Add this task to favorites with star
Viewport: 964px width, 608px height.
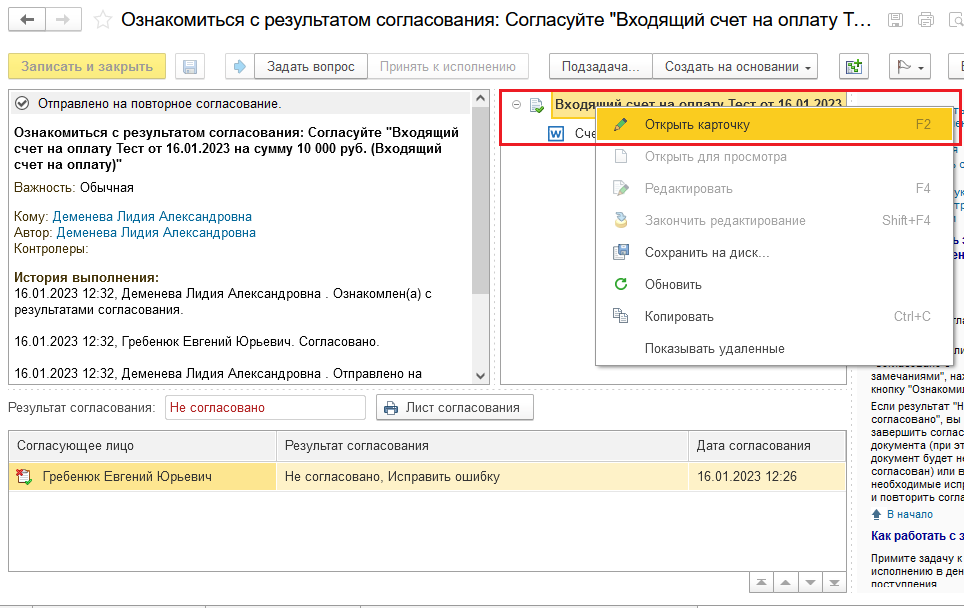click(x=100, y=20)
